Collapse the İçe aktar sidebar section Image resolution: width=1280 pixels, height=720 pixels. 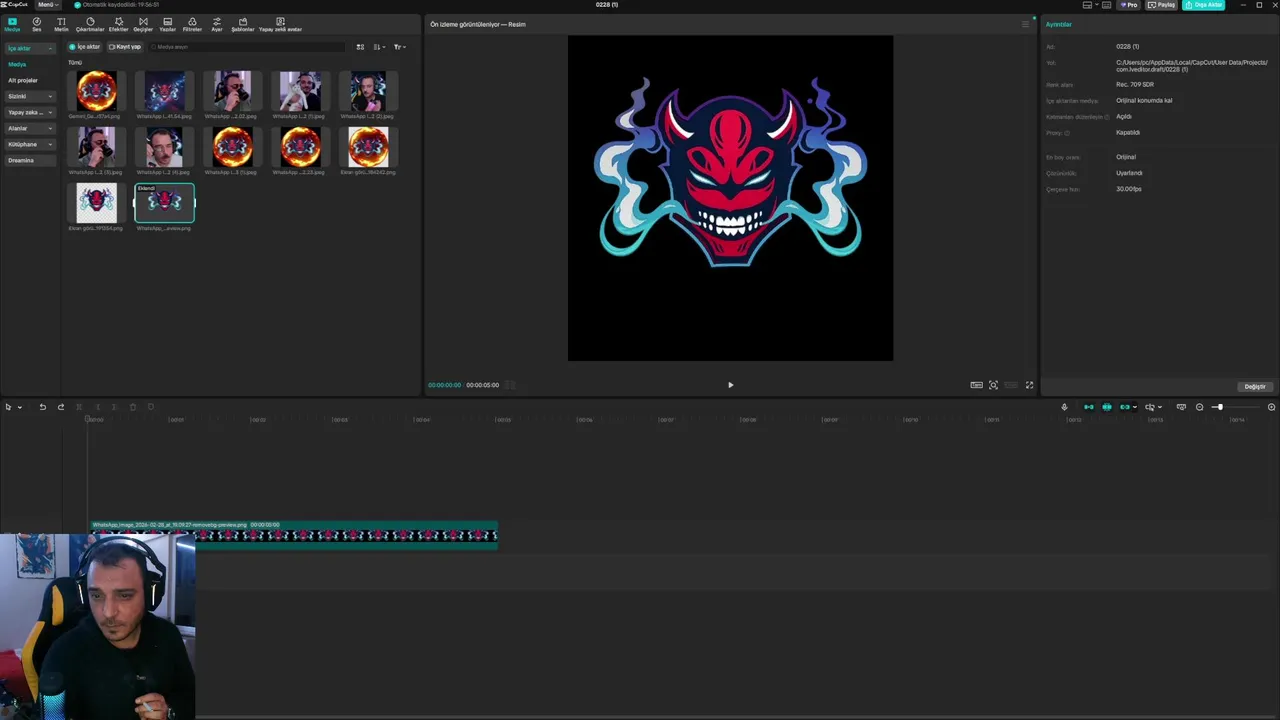point(29,48)
